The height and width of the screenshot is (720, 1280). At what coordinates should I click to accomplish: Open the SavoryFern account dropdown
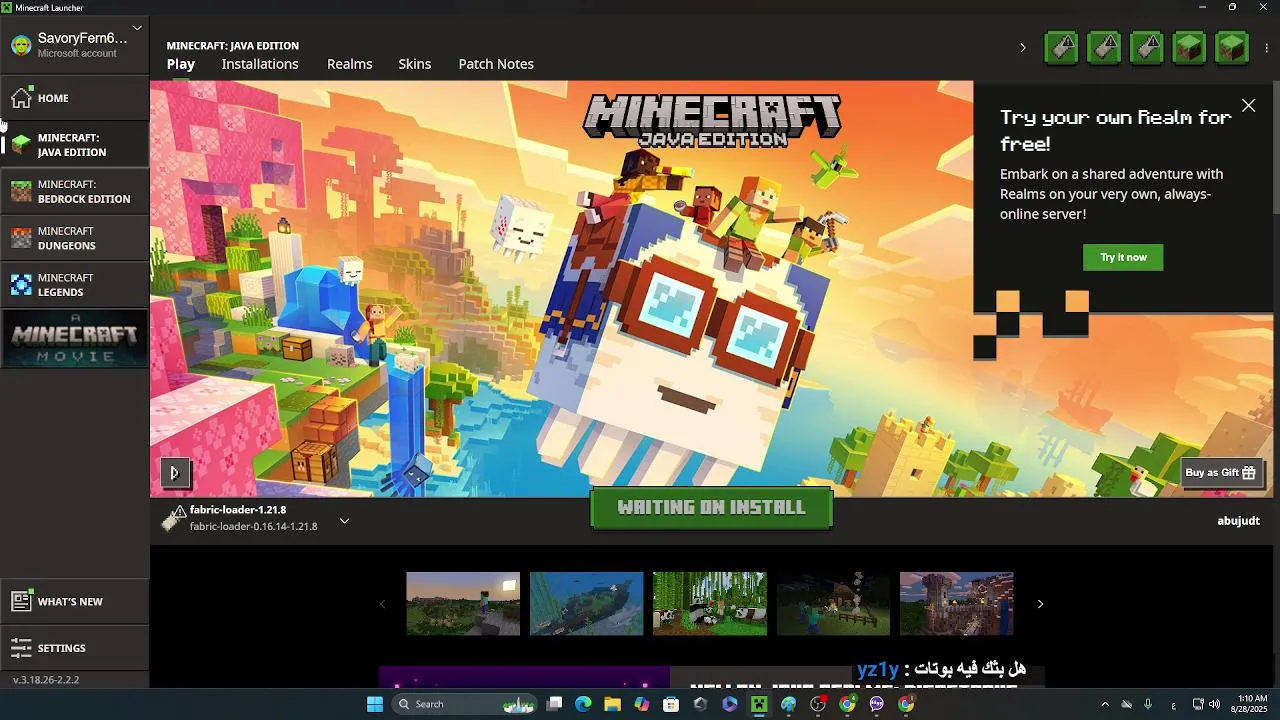[x=137, y=28]
